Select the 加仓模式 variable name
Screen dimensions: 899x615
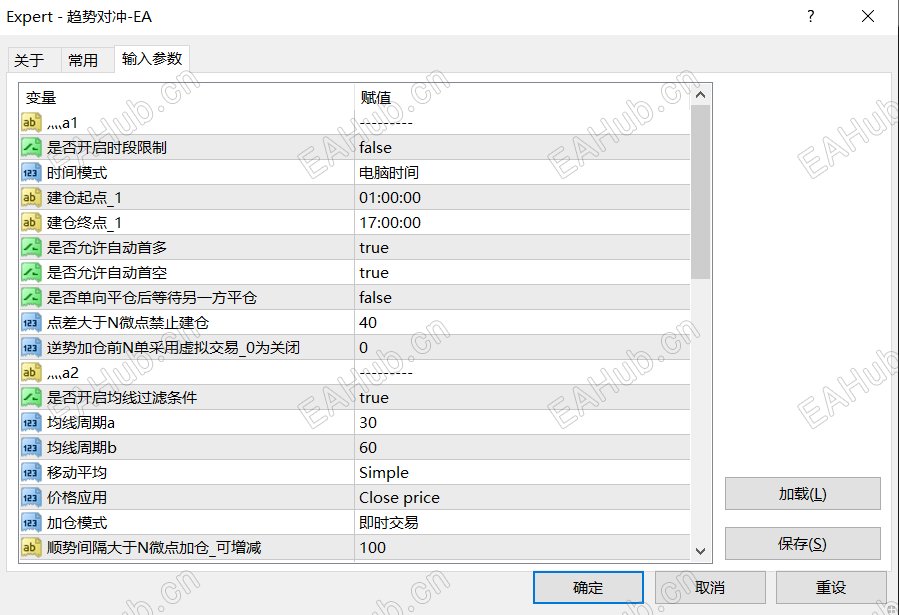[77, 523]
